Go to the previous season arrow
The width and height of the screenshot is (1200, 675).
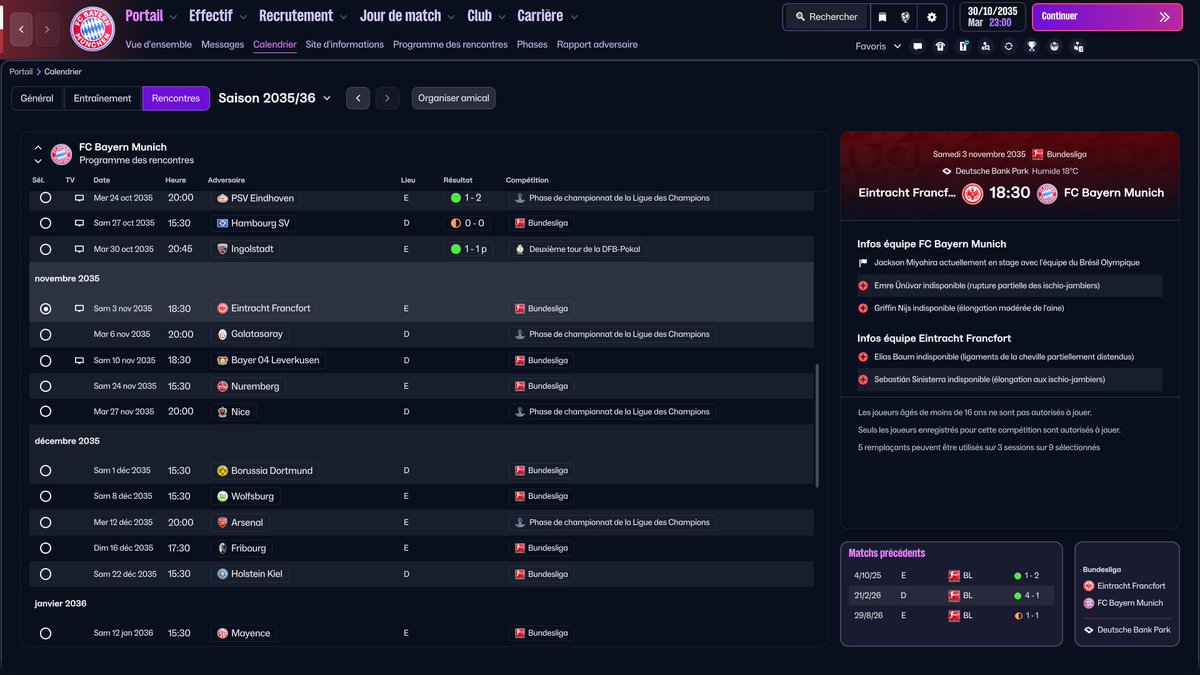tap(358, 98)
